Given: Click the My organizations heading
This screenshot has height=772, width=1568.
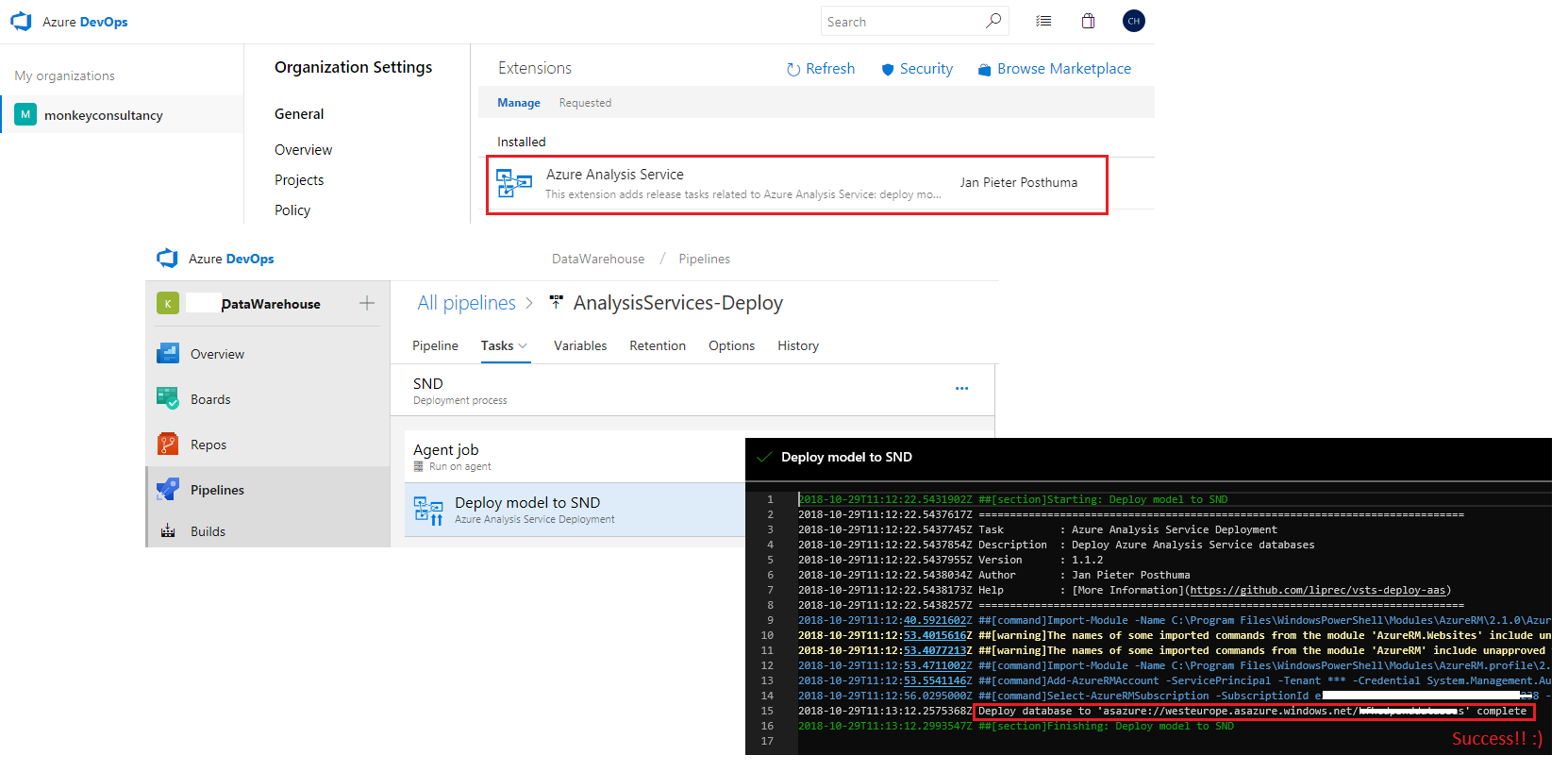Looking at the screenshot, I should [64, 76].
